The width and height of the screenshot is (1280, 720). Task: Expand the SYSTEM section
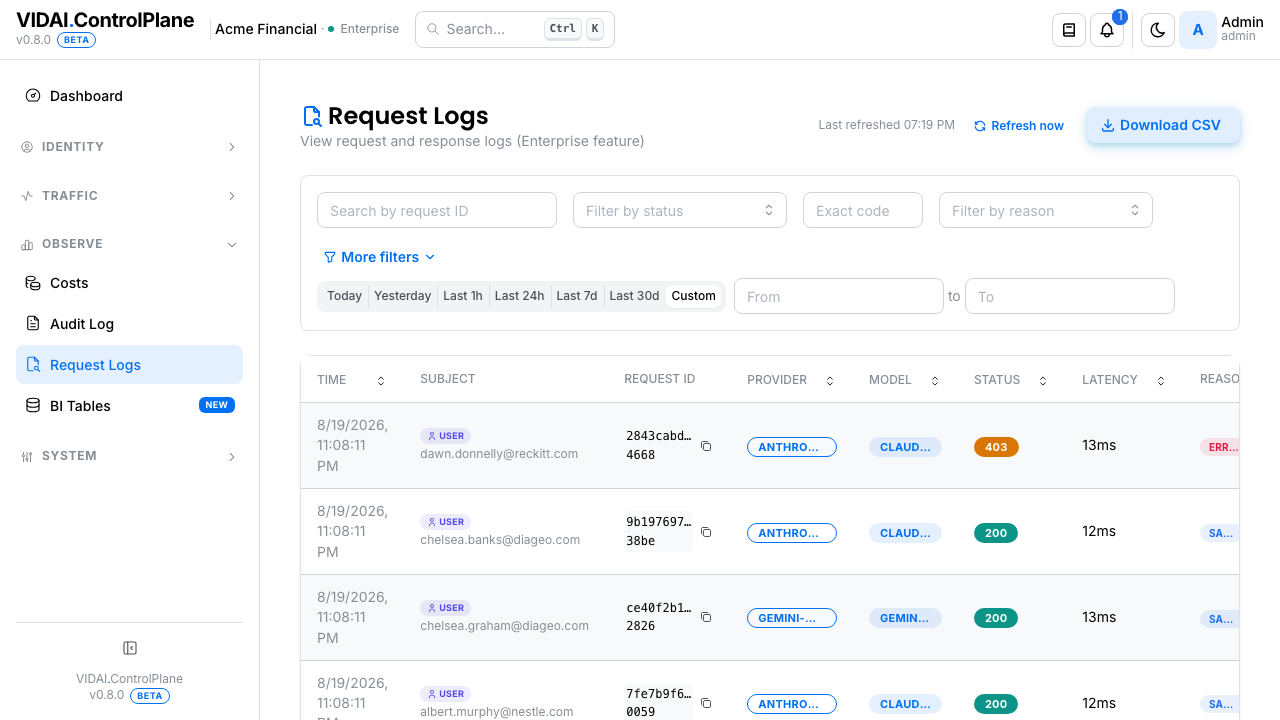pyautogui.click(x=129, y=456)
